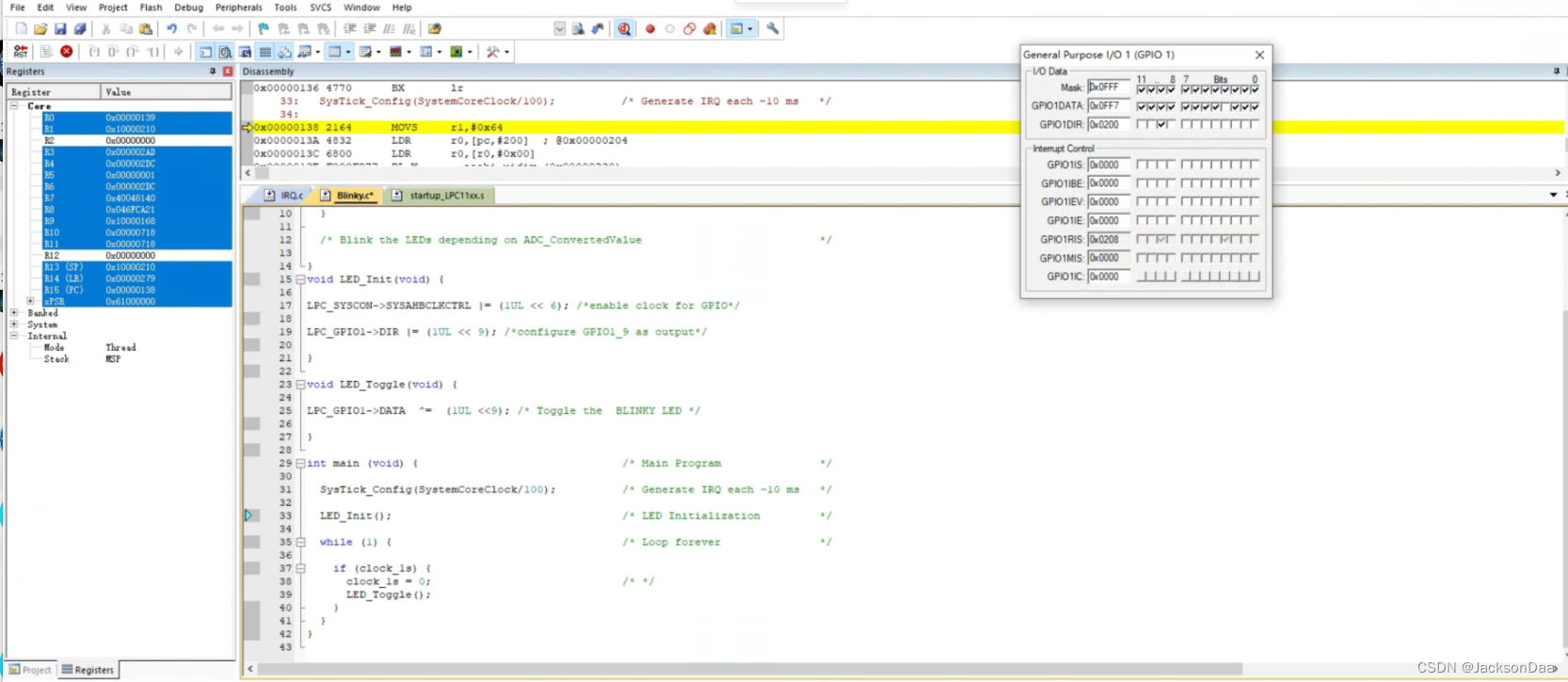
Task: Show the next statement with the arrow icon
Action: pos(179,52)
